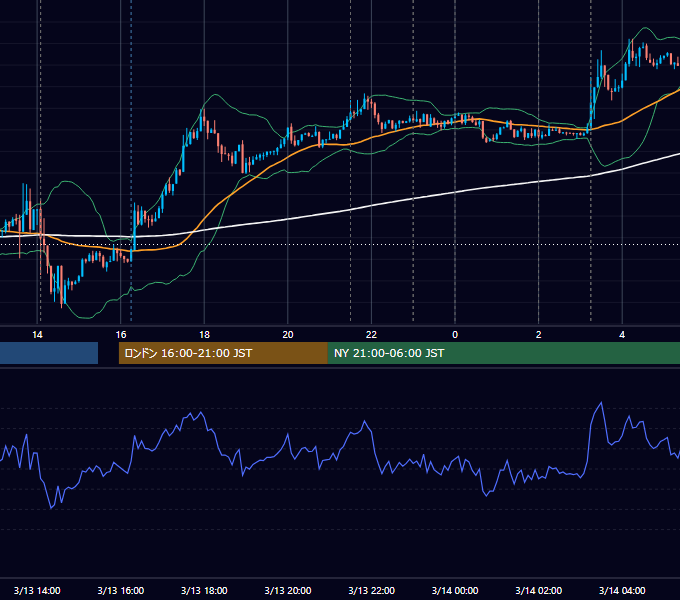Click the 3/13 22:00 date label
The image size is (680, 600).
[372, 590]
